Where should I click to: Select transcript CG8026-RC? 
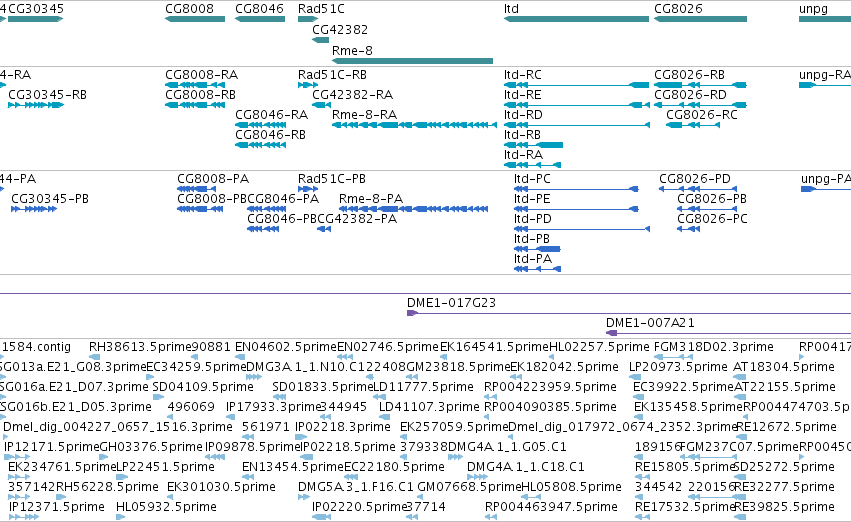693,125
